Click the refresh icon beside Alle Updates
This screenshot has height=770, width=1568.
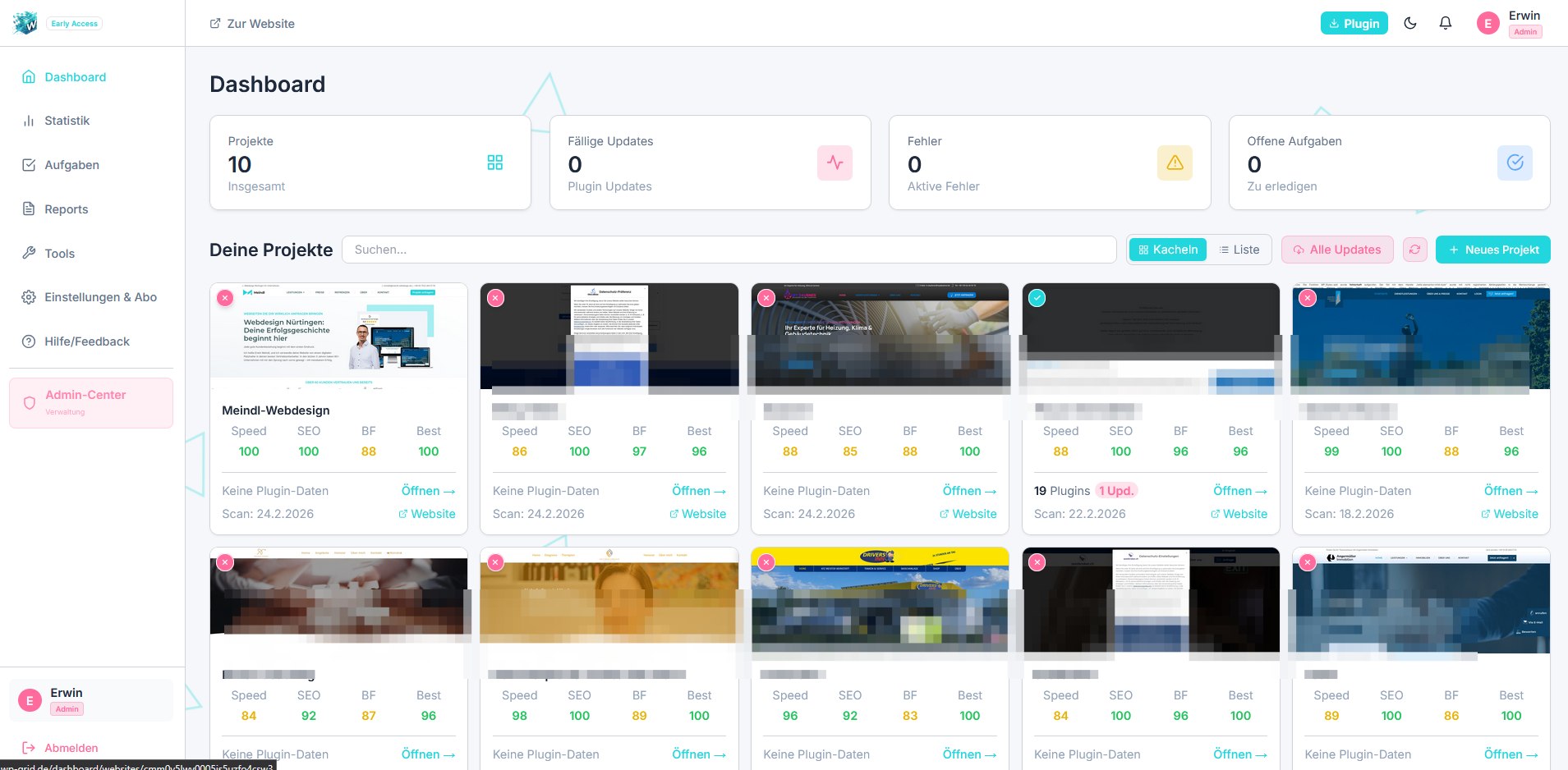pyautogui.click(x=1414, y=250)
